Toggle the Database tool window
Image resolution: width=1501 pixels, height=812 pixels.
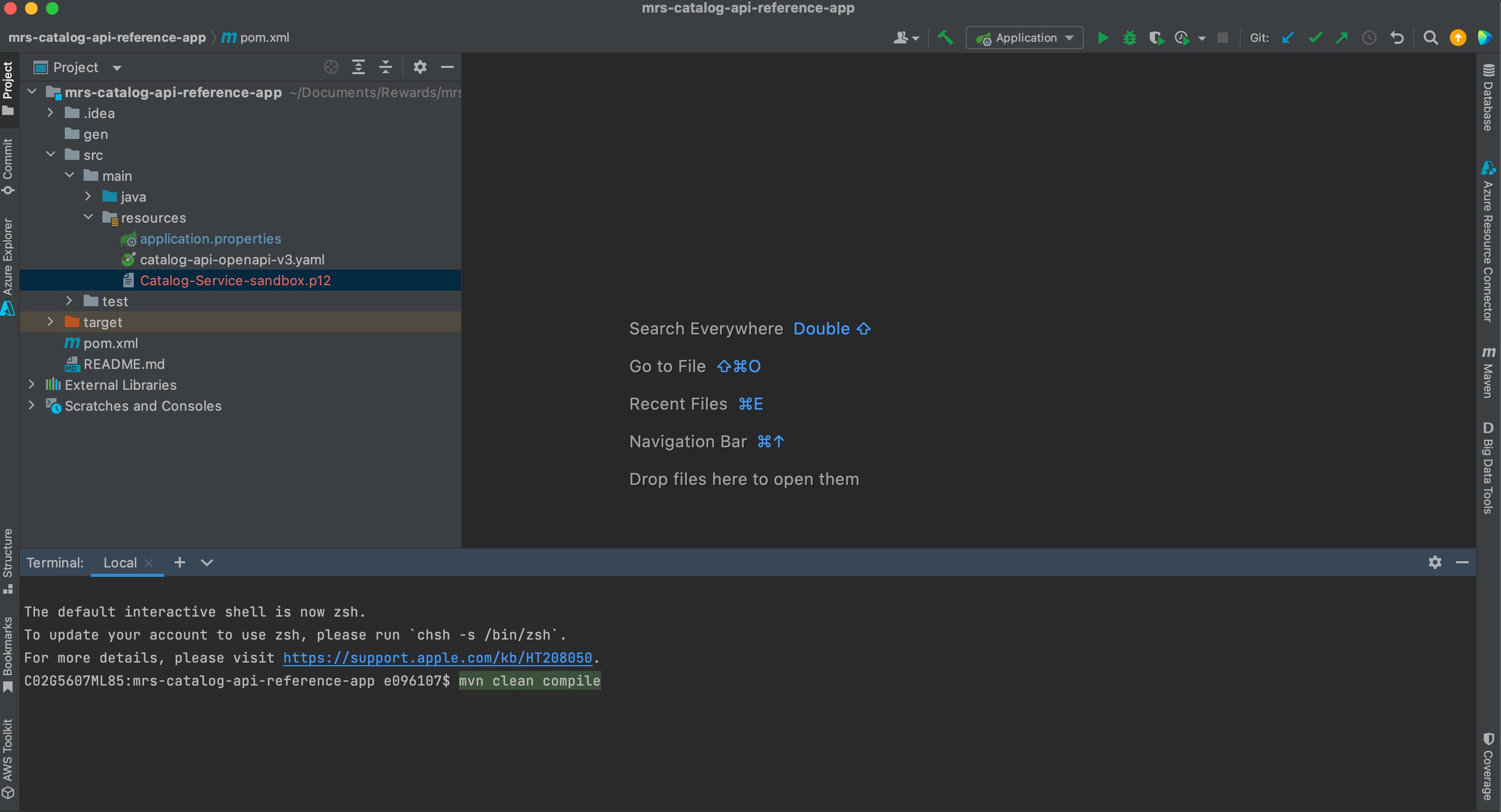point(1488,97)
